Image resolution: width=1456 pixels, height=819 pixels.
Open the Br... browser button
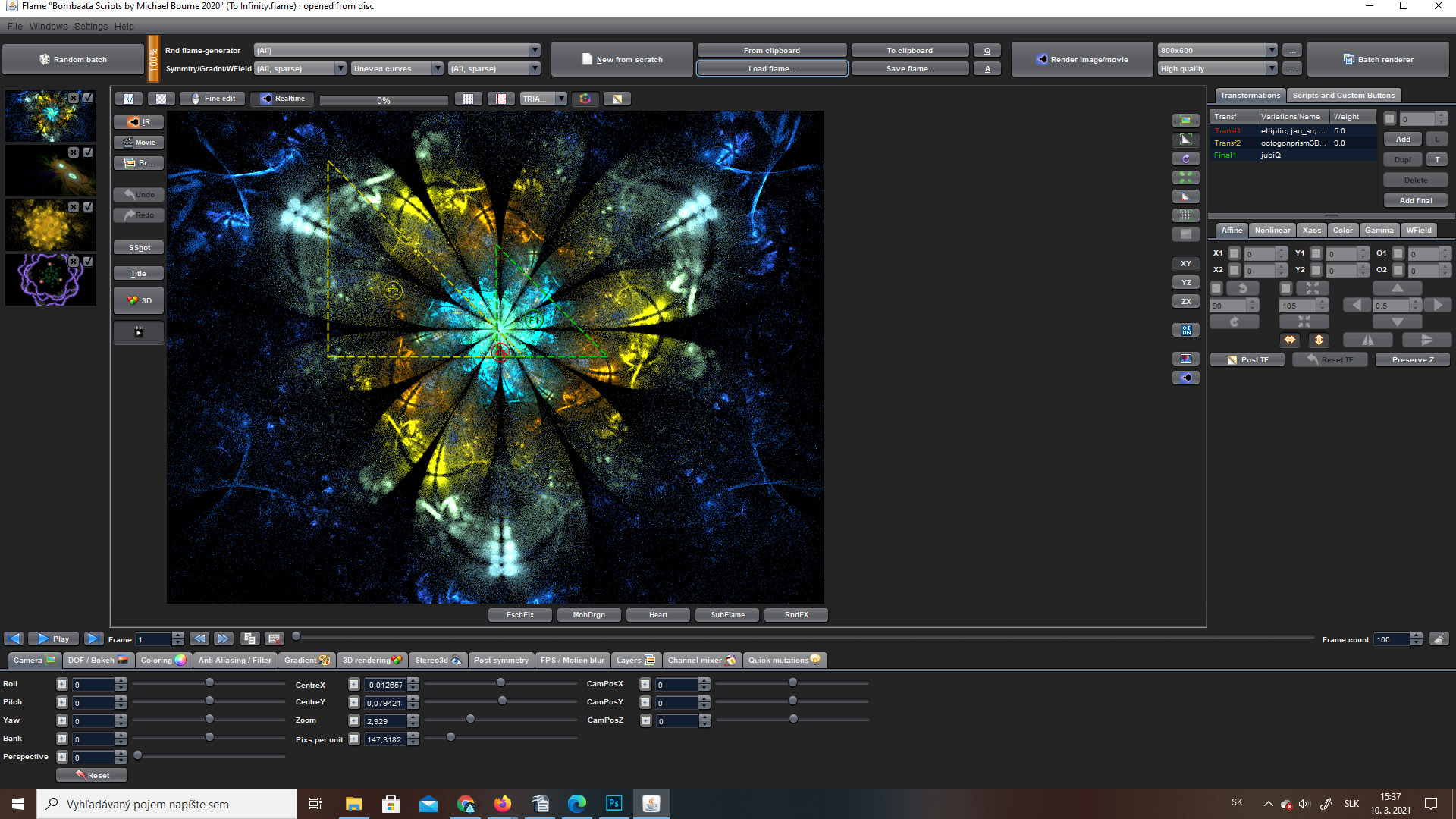139,163
